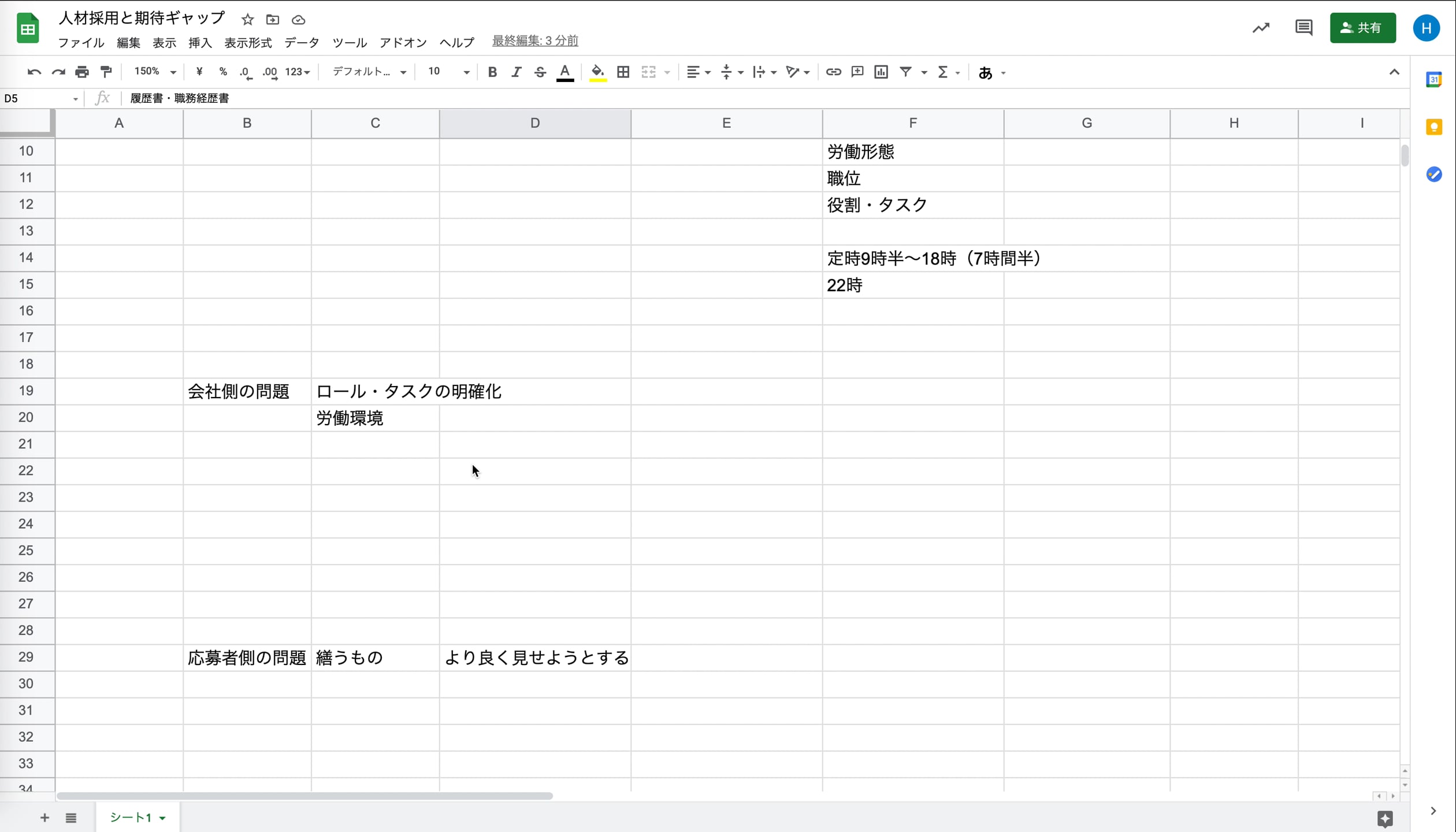Image resolution: width=1456 pixels, height=832 pixels.
Task: Select cell containing 会社側の問題
Action: click(247, 391)
